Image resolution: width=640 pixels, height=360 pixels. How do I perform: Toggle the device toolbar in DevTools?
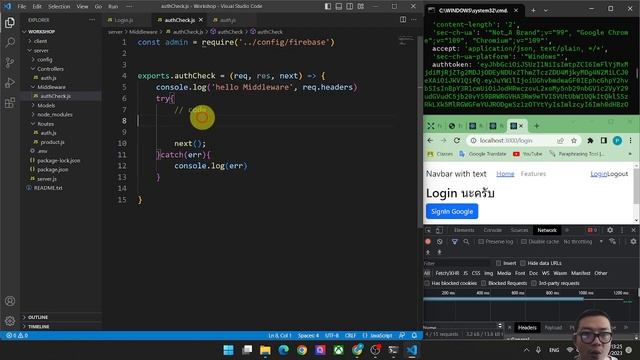[x=439, y=230]
